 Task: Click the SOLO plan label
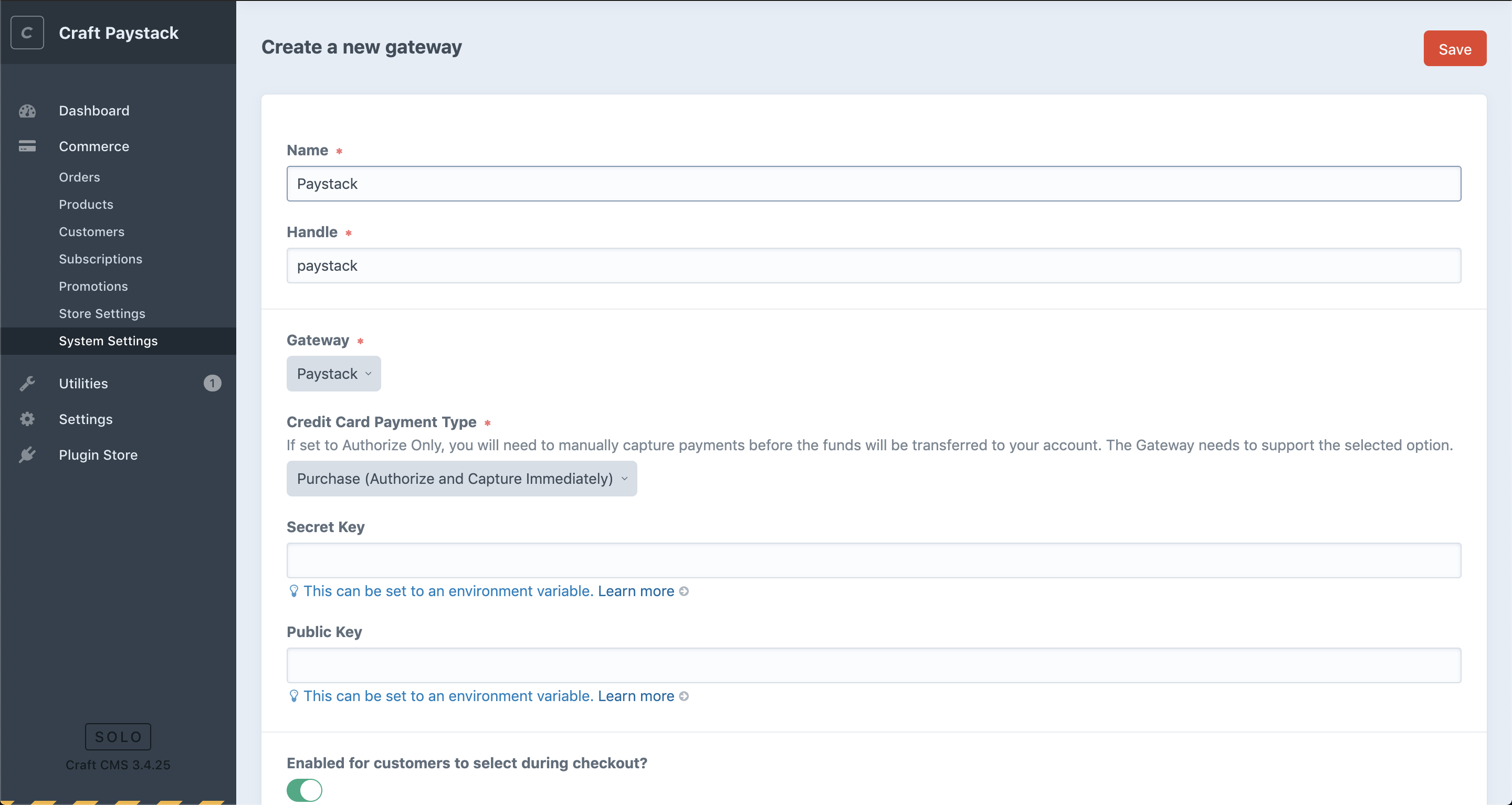117,737
